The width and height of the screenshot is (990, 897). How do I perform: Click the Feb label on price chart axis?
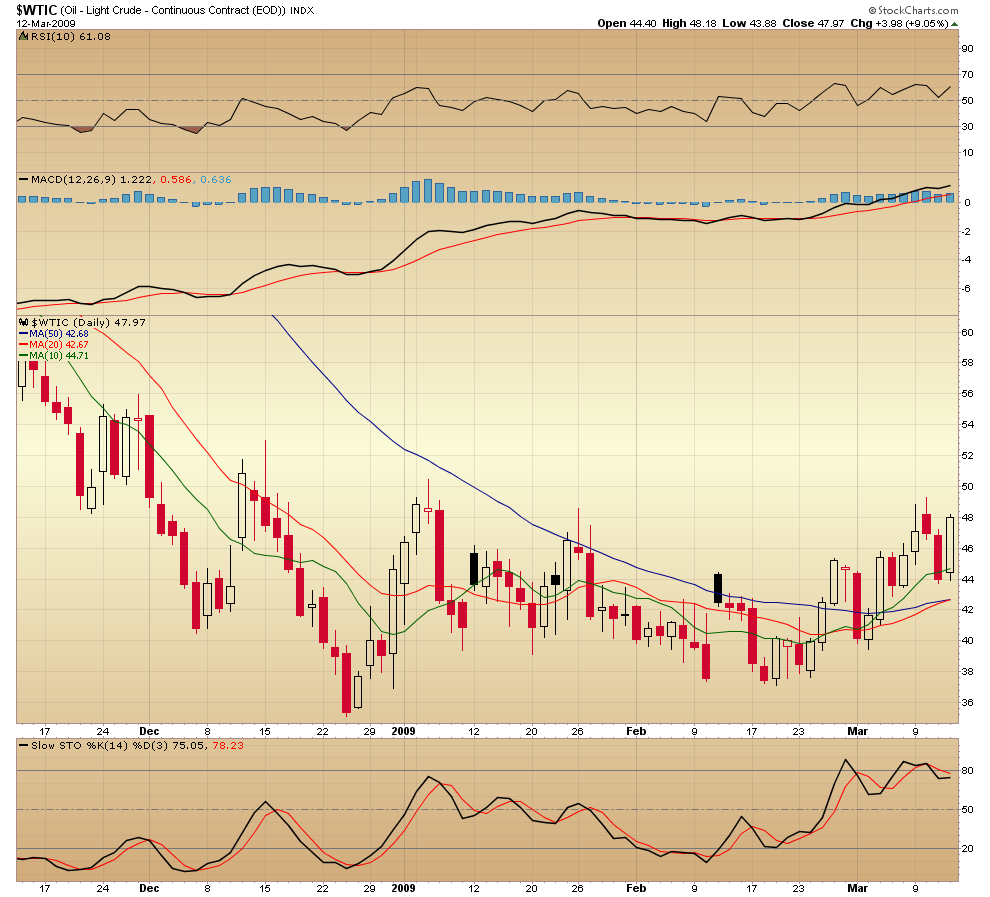tap(636, 731)
